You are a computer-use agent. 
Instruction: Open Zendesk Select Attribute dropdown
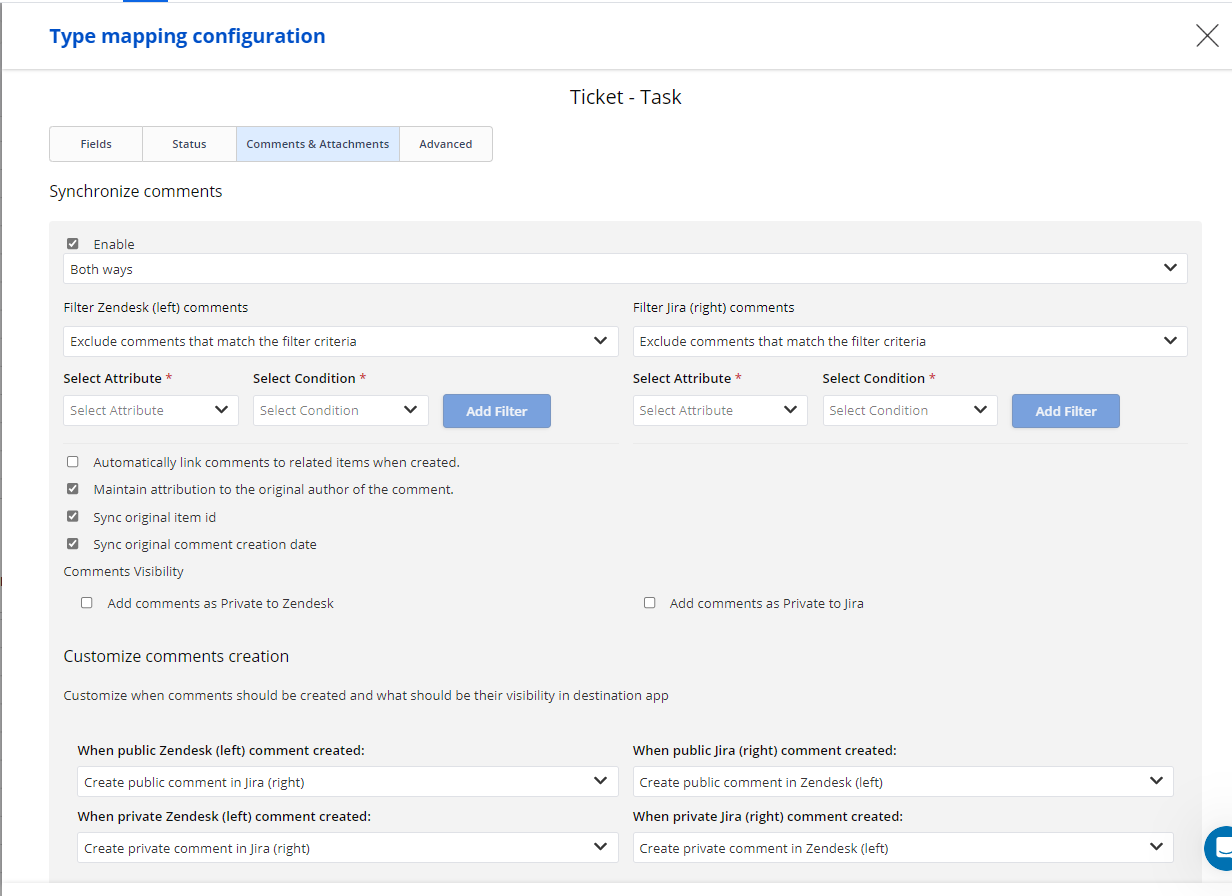[x=151, y=410]
